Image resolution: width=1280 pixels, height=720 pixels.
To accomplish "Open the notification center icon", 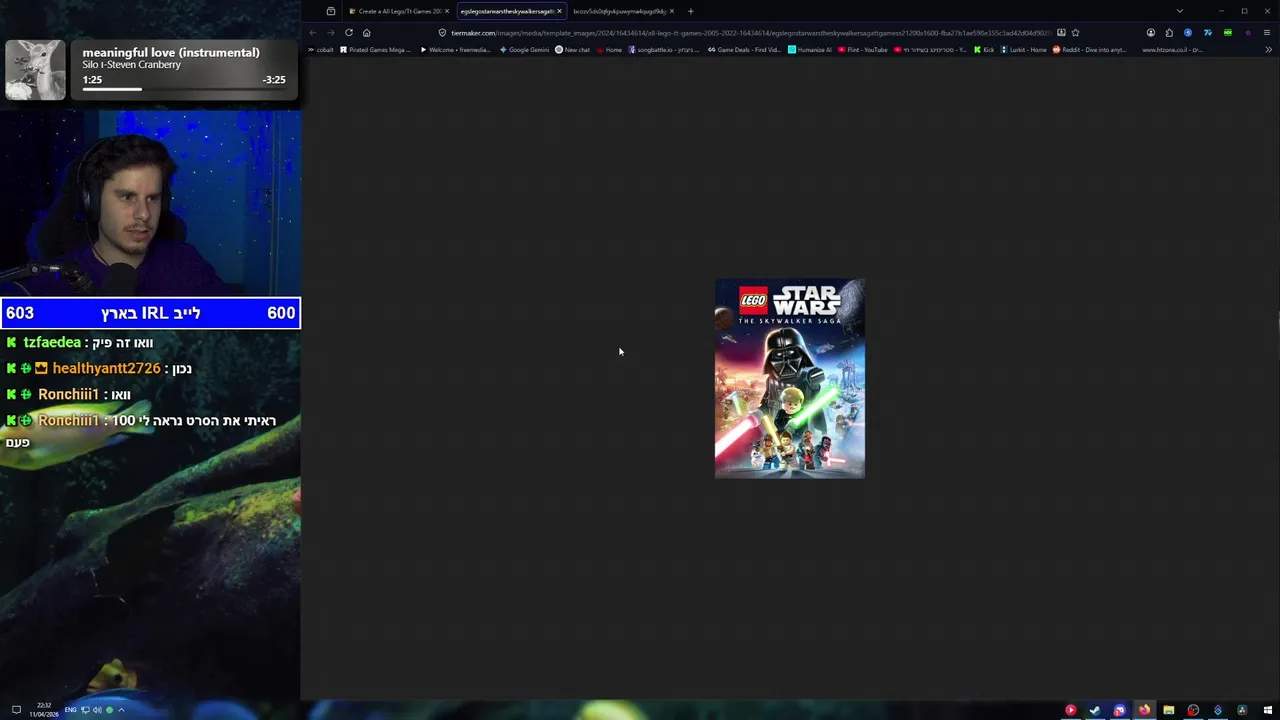I will click(x=16, y=710).
